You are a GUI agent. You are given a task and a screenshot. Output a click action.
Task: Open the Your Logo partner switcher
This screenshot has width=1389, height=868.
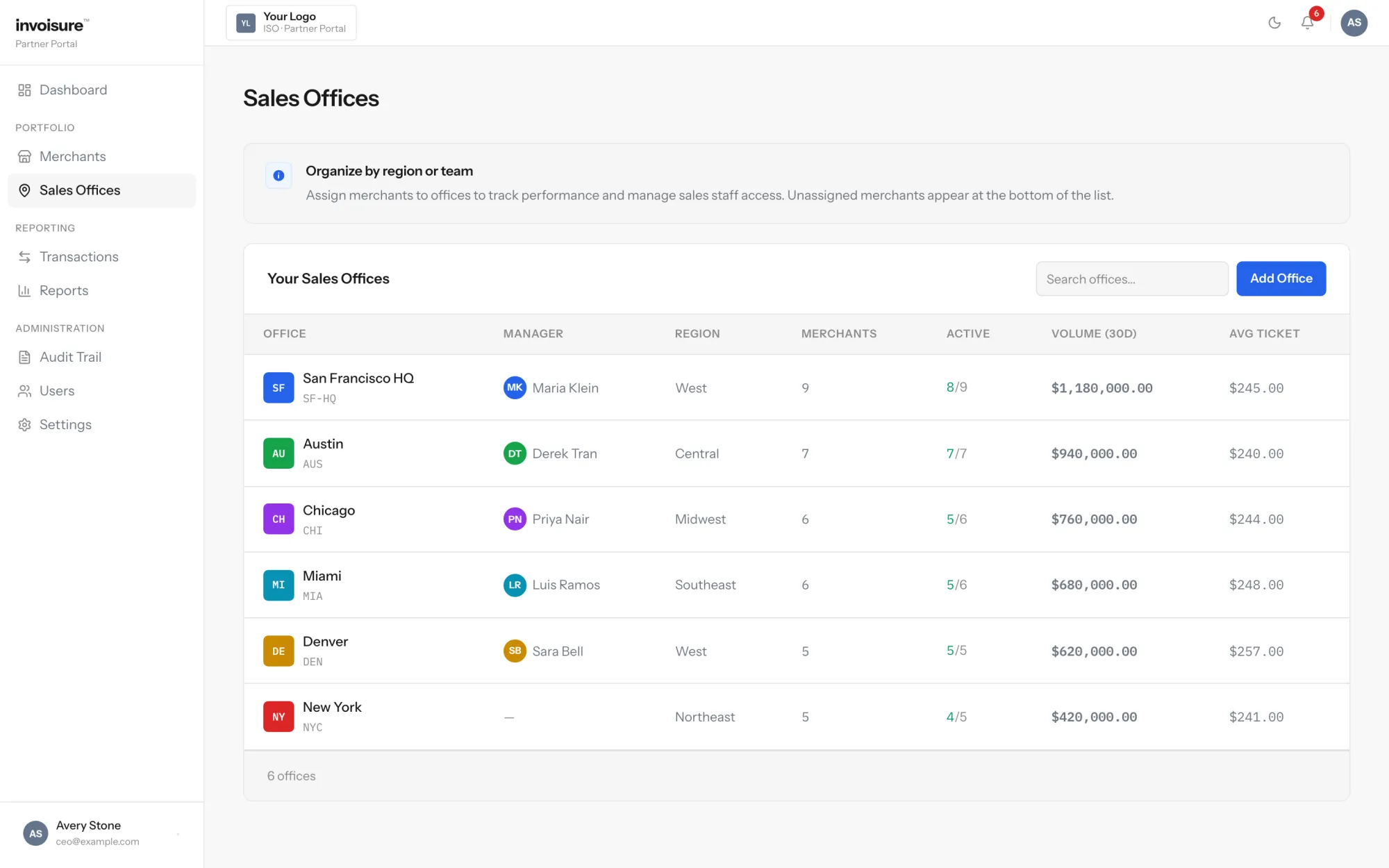click(291, 23)
